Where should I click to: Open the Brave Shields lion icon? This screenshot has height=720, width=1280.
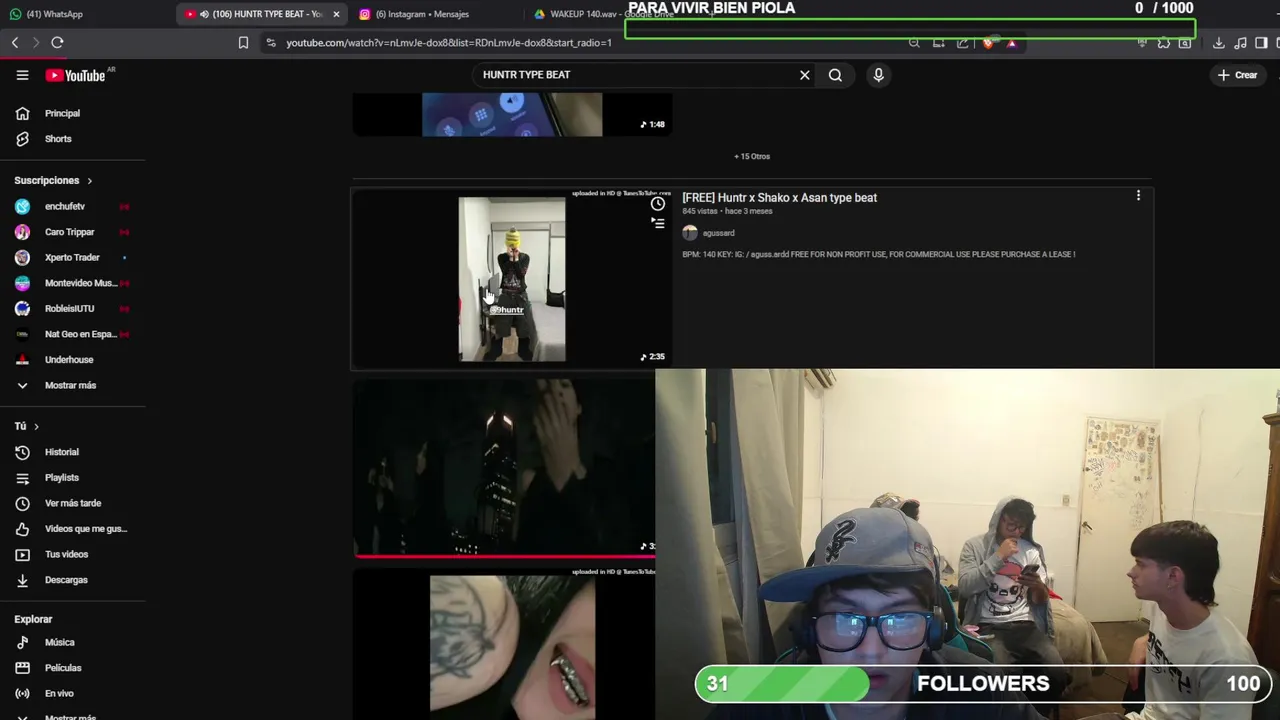(x=988, y=43)
